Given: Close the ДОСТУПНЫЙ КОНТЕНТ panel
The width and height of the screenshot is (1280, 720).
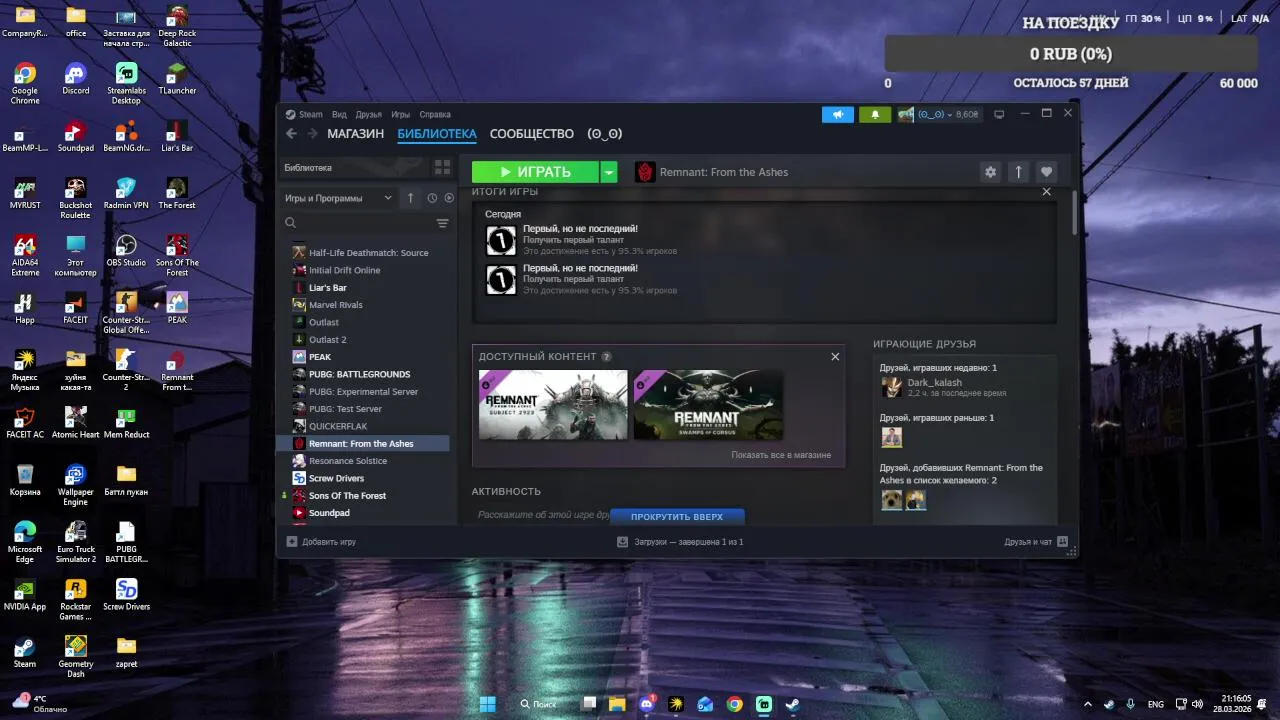Looking at the screenshot, I should (x=835, y=356).
